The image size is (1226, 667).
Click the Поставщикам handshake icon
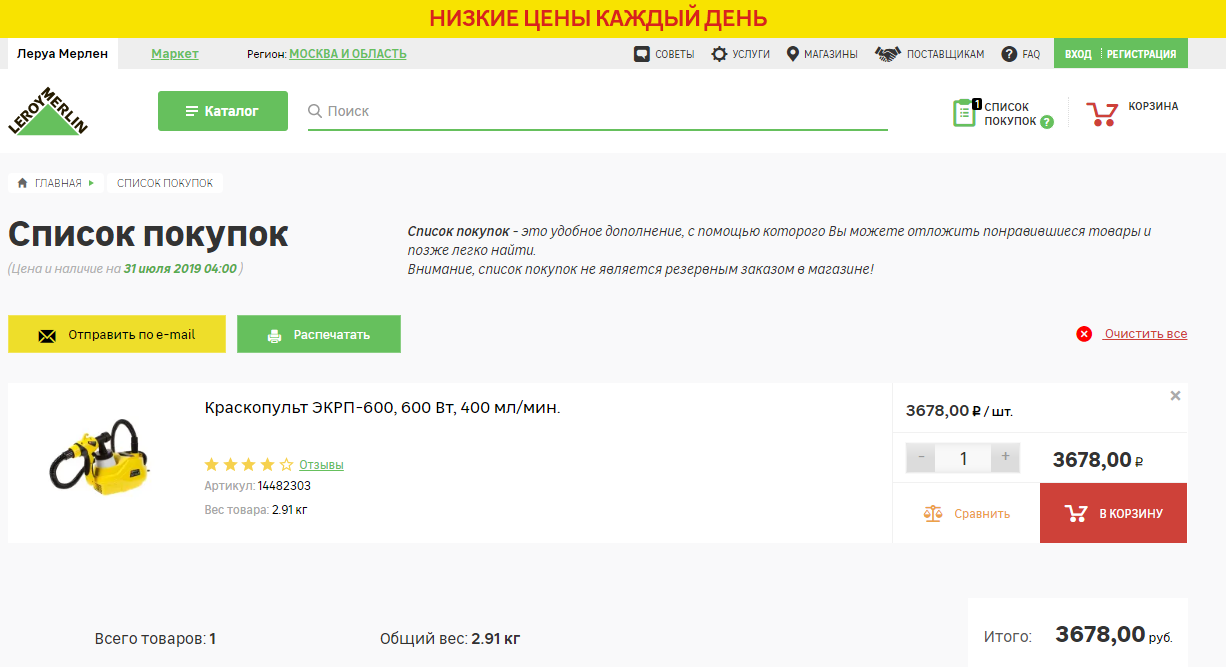[888, 54]
